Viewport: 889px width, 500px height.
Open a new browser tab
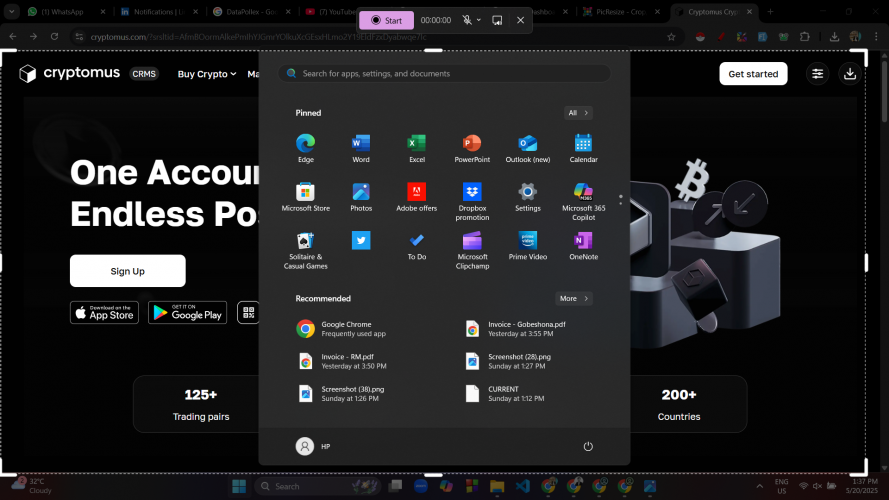(771, 11)
